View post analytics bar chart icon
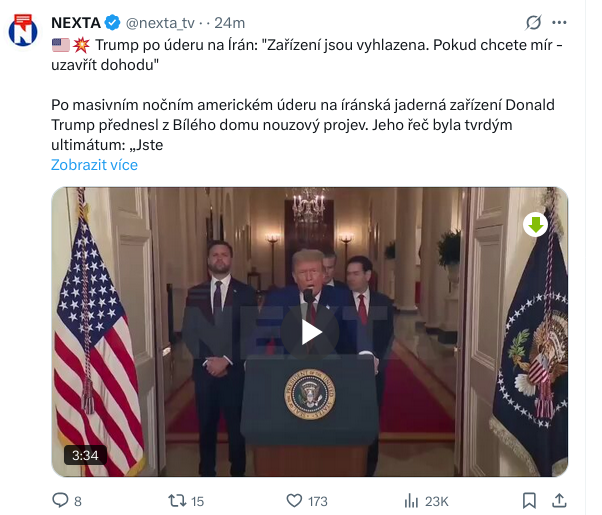This screenshot has height=515, width=602. 411,500
